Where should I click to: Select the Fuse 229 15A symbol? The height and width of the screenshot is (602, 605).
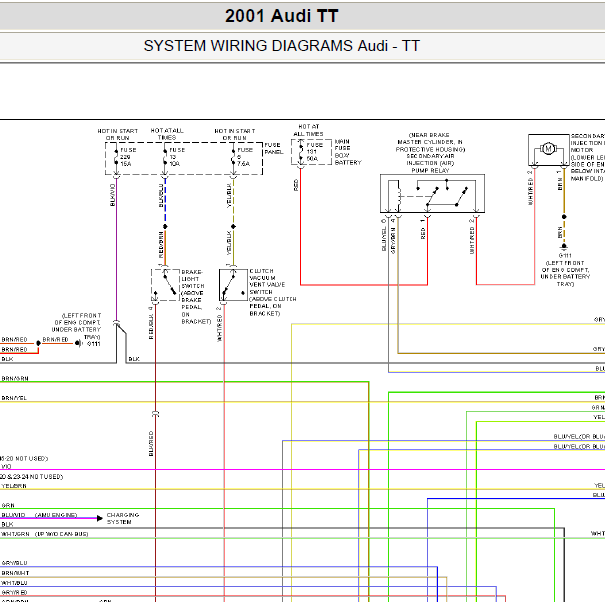point(116,157)
